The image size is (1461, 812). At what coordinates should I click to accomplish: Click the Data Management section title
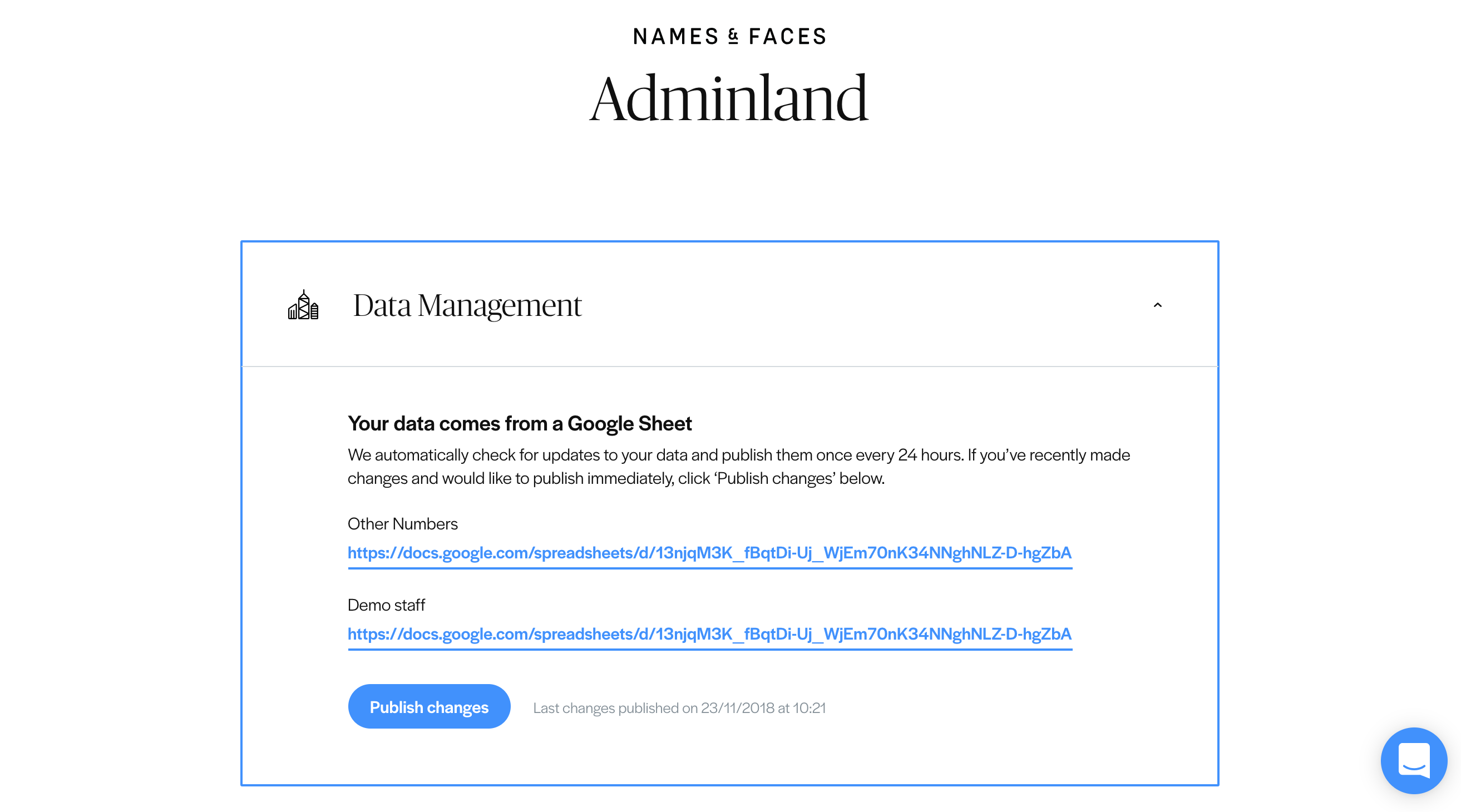pos(467,305)
